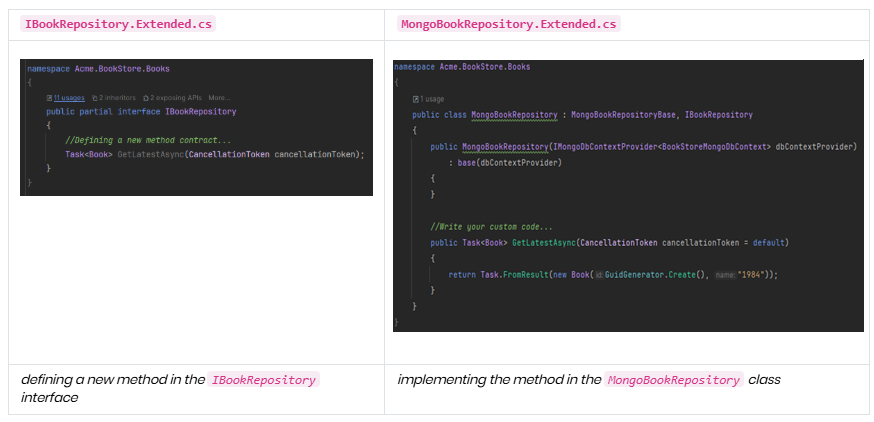Click the inheritors icon in the code lens
Viewport: 874px width, 422px height.
(x=93, y=98)
